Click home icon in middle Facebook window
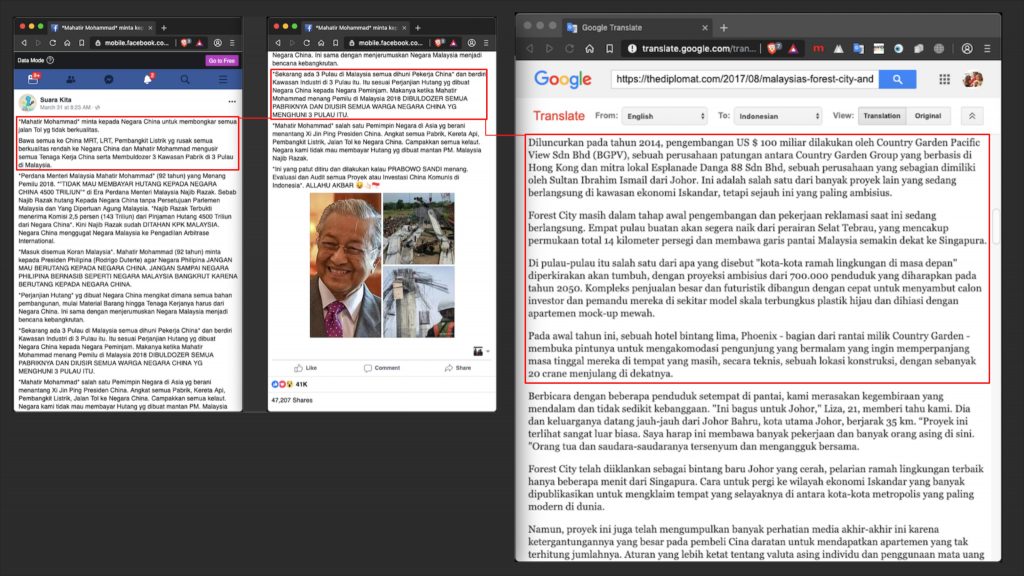The width and height of the screenshot is (1024, 576). coord(321,43)
